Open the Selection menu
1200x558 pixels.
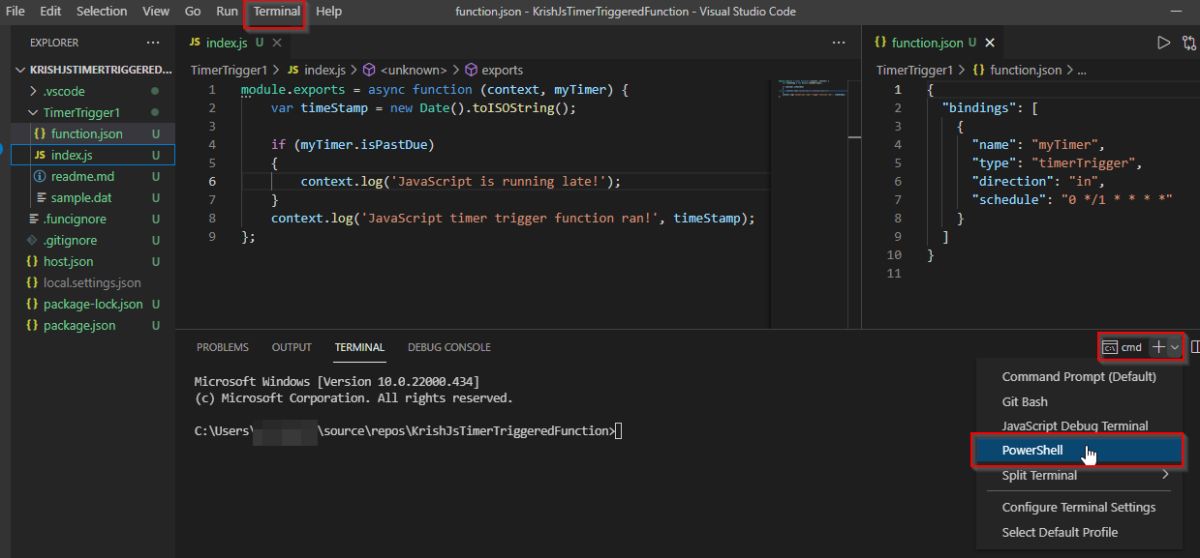click(102, 11)
